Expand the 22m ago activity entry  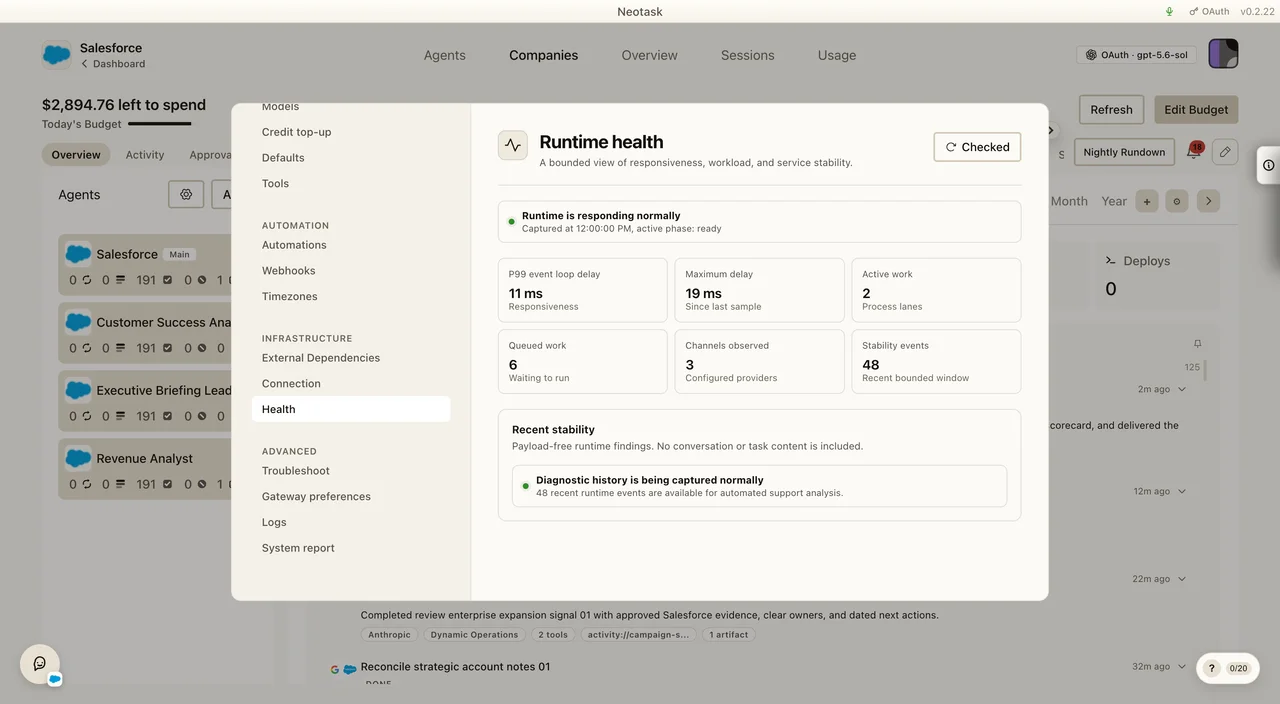click(1182, 579)
